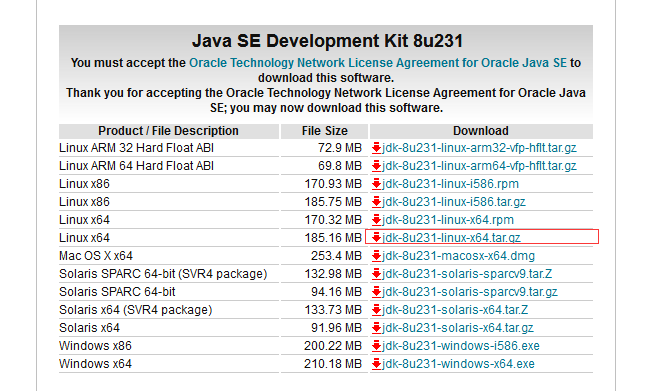Click the 91.96 MB file size cell
Viewport: 656px width, 391px height.
pyautogui.click(x=336, y=328)
